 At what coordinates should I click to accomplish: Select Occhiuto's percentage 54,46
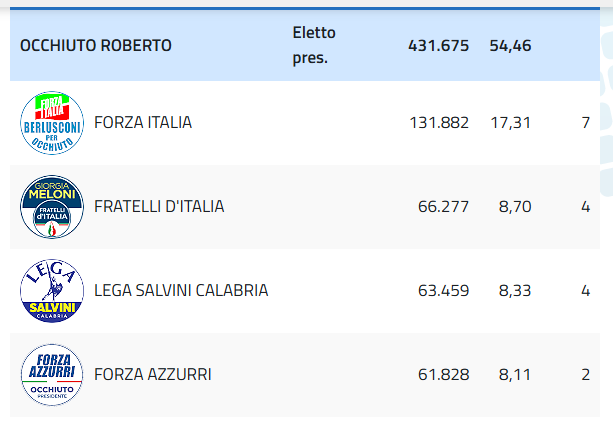(510, 46)
